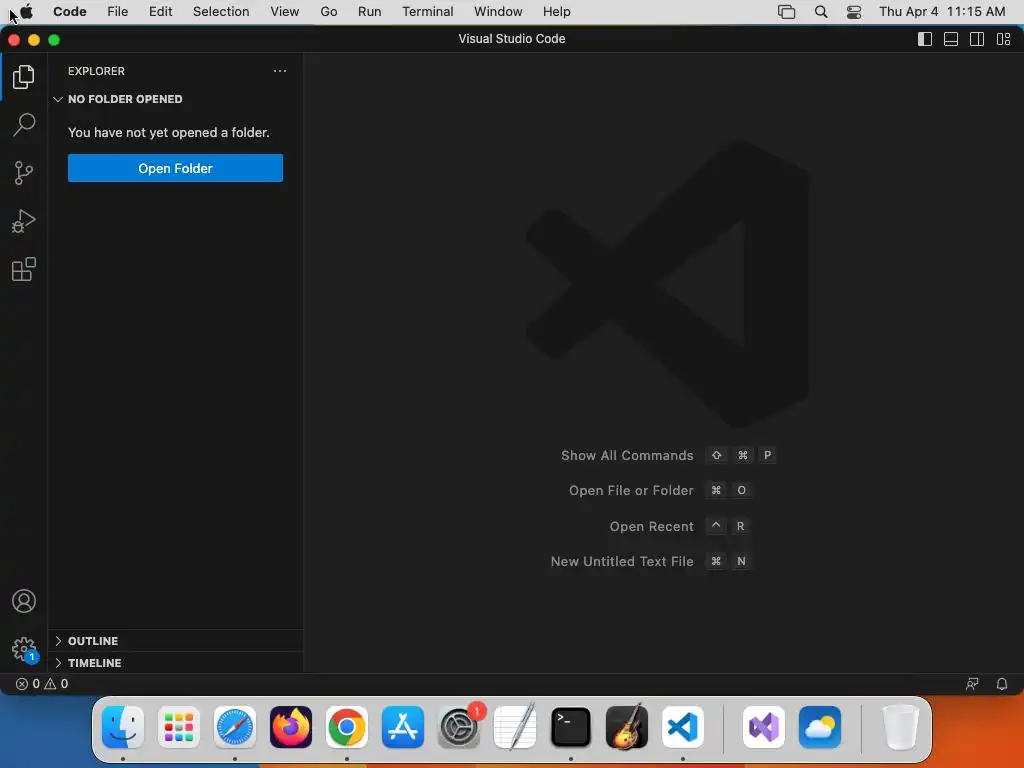This screenshot has width=1024, height=768.
Task: Open the Run menu
Action: [x=370, y=12]
